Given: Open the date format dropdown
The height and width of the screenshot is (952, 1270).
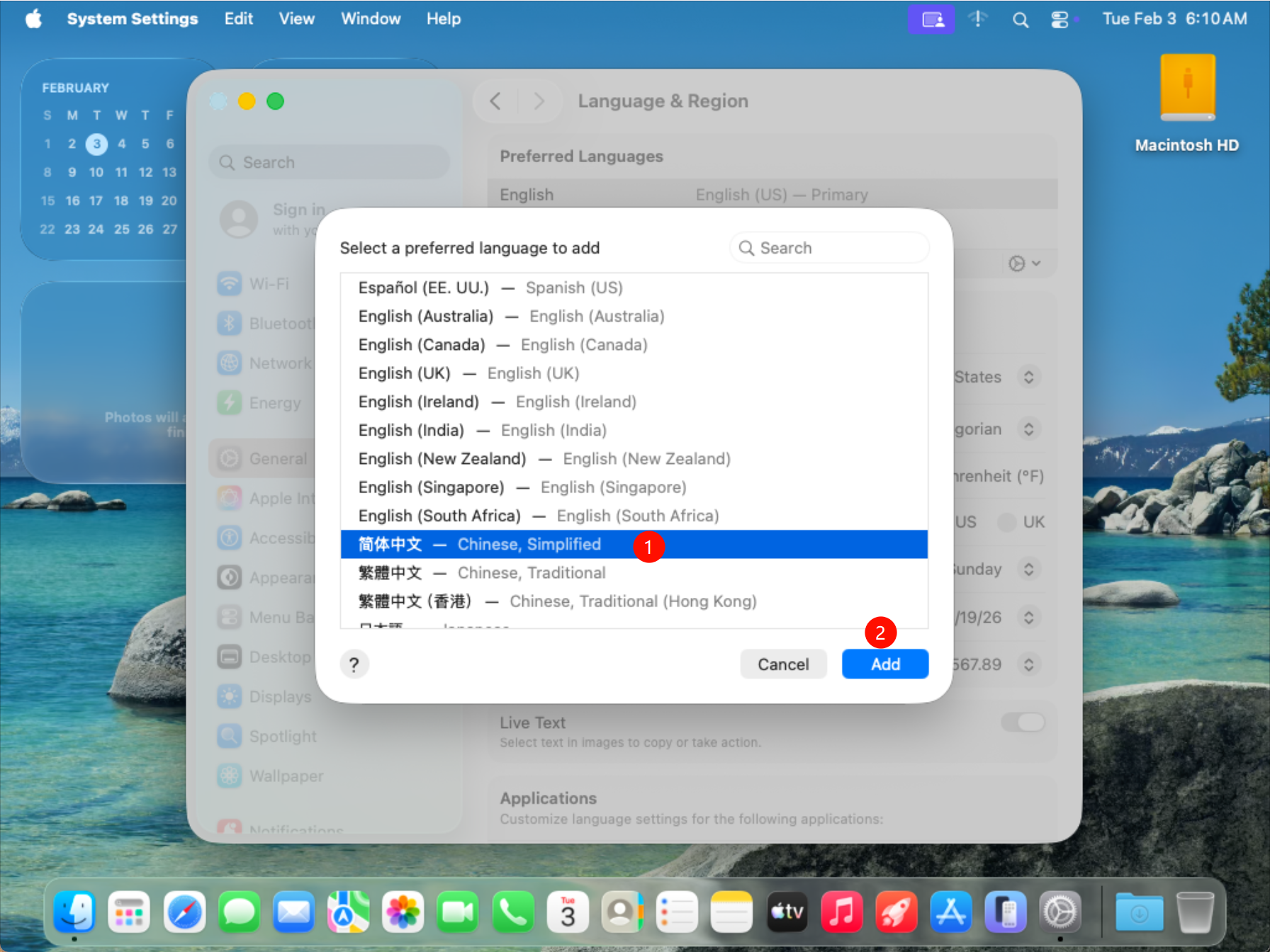Looking at the screenshot, I should pos(1028,617).
